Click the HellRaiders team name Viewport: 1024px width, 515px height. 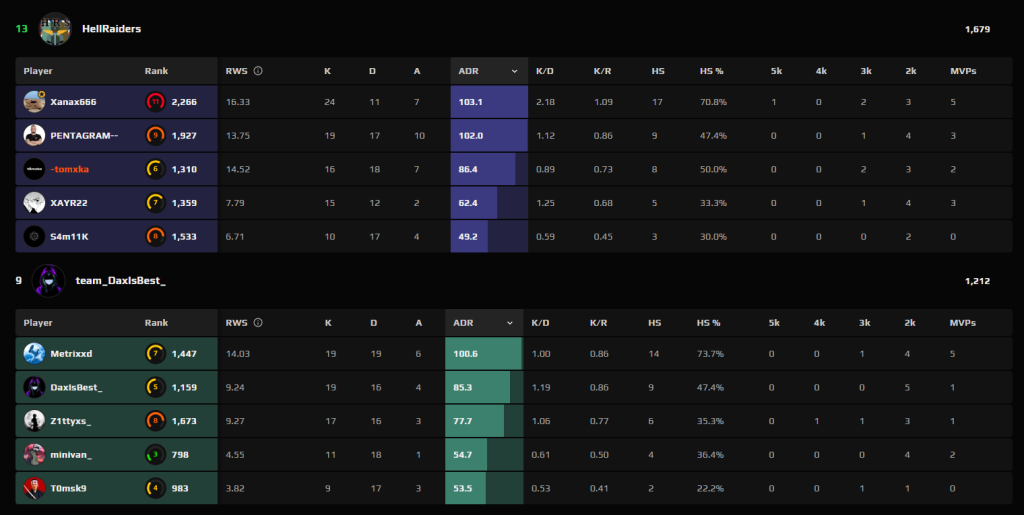click(x=111, y=29)
